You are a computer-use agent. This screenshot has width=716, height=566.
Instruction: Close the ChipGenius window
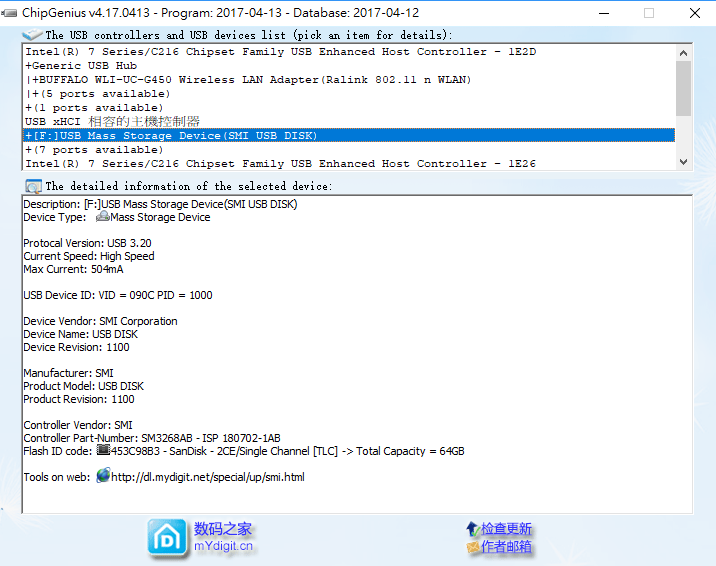click(x=695, y=13)
